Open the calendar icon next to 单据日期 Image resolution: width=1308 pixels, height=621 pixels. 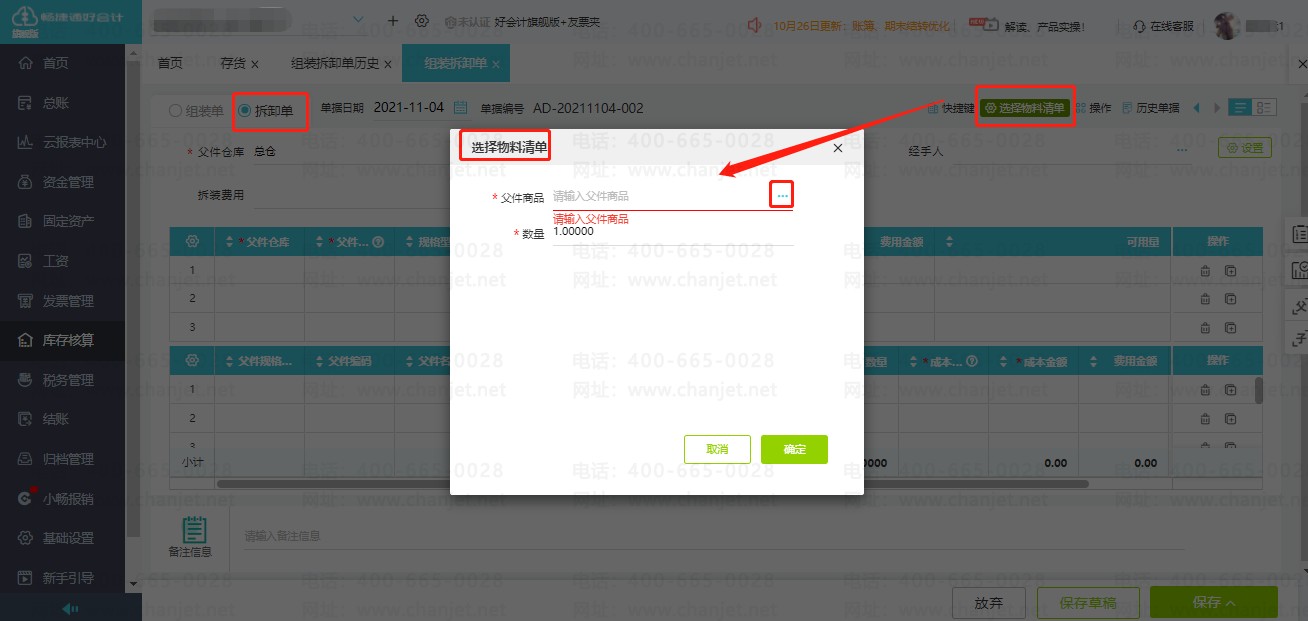pyautogui.click(x=461, y=108)
